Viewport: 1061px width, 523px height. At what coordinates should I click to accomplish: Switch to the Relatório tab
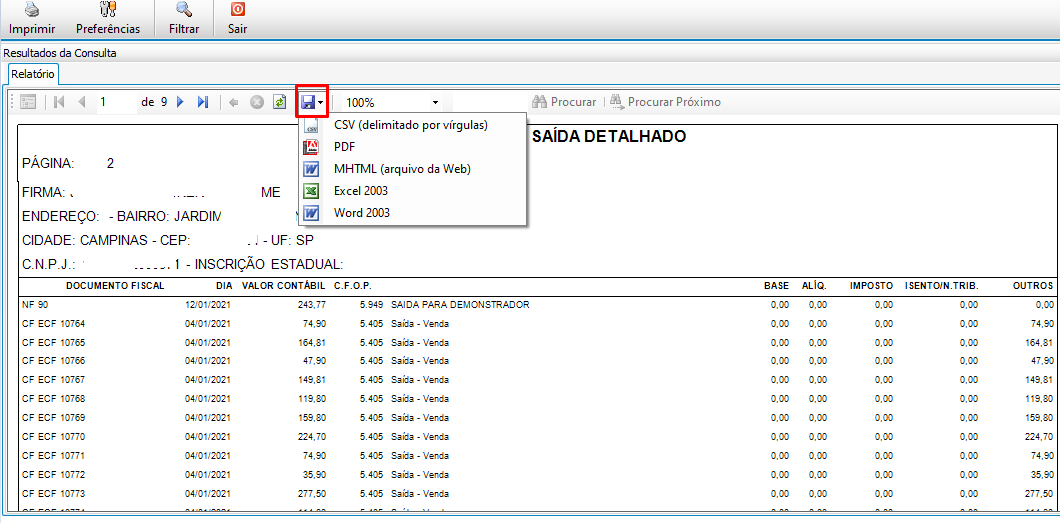tap(32, 74)
